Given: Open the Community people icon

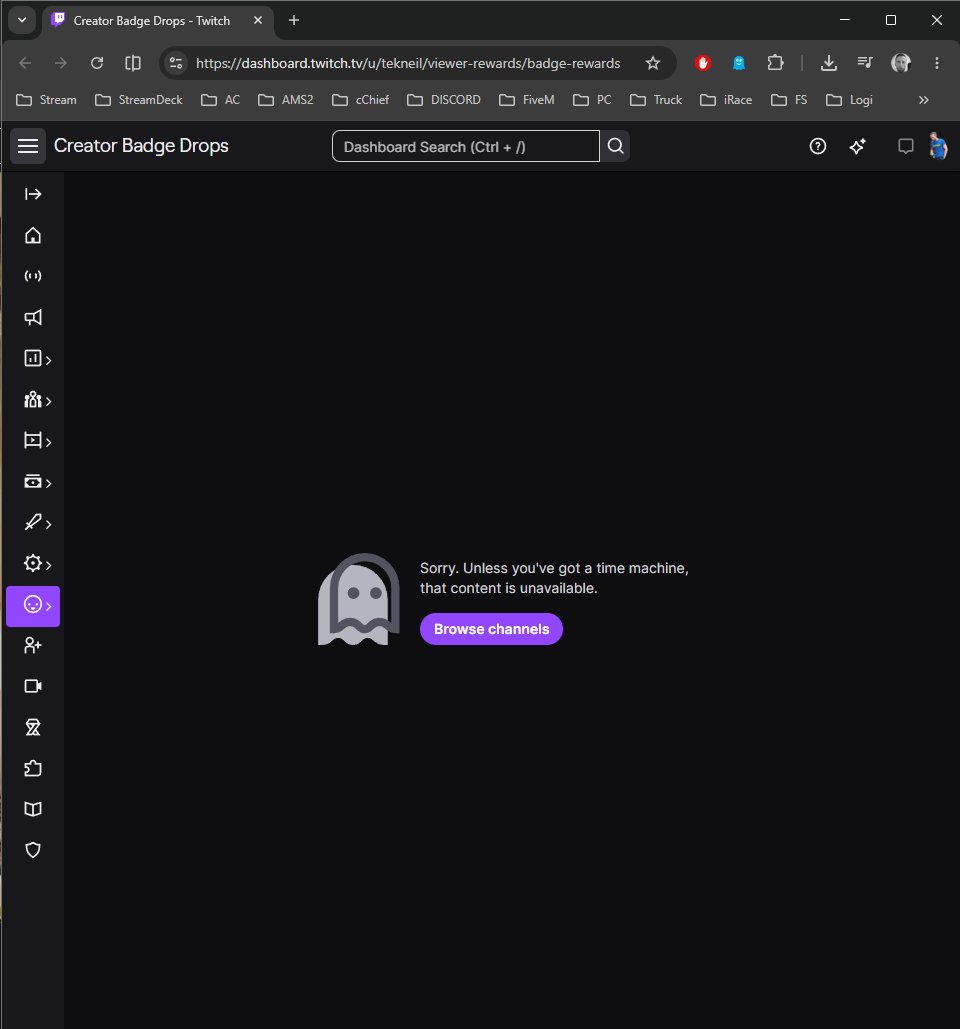Looking at the screenshot, I should (x=32, y=399).
